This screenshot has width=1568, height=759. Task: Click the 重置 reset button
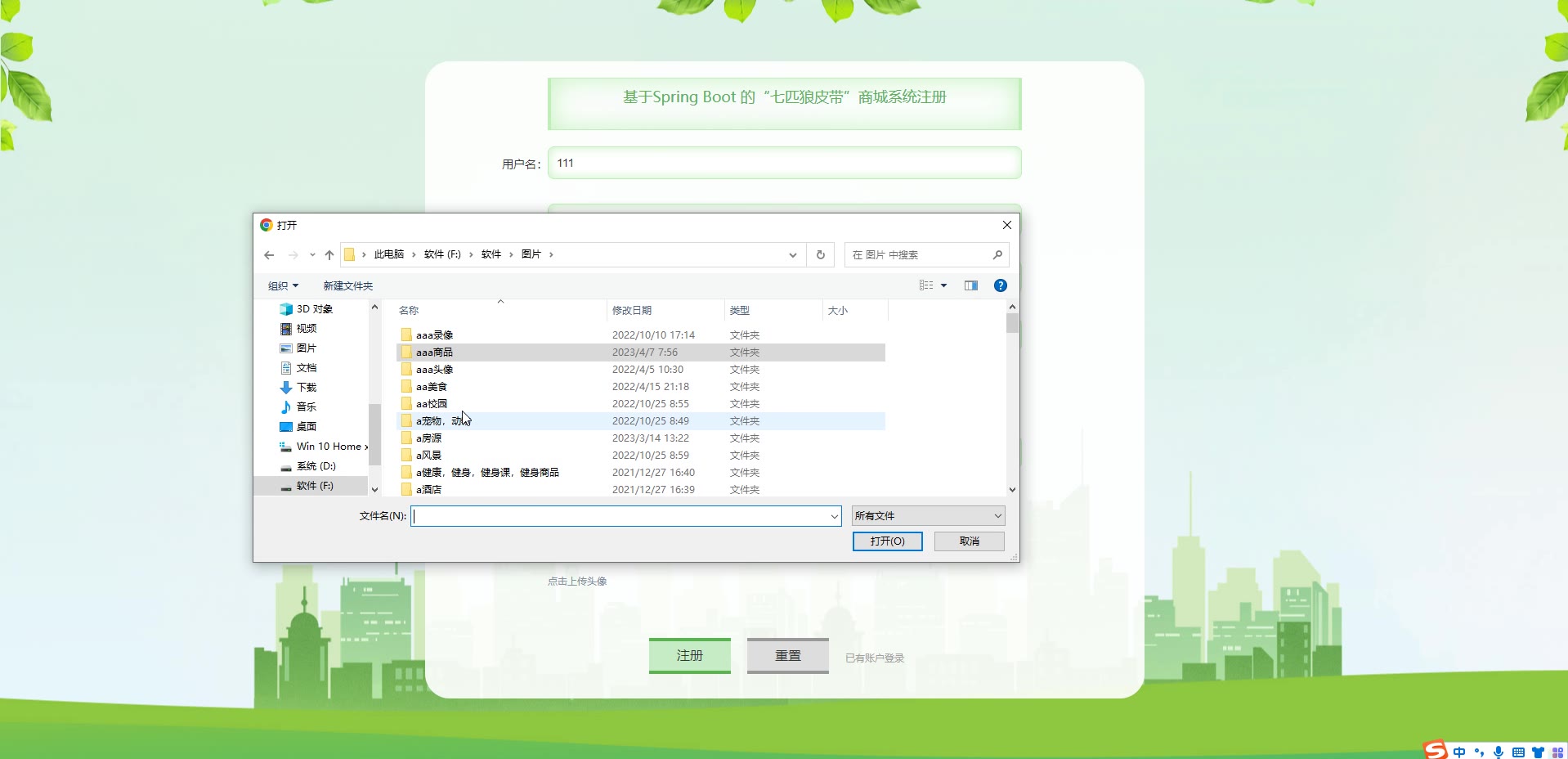click(x=788, y=656)
